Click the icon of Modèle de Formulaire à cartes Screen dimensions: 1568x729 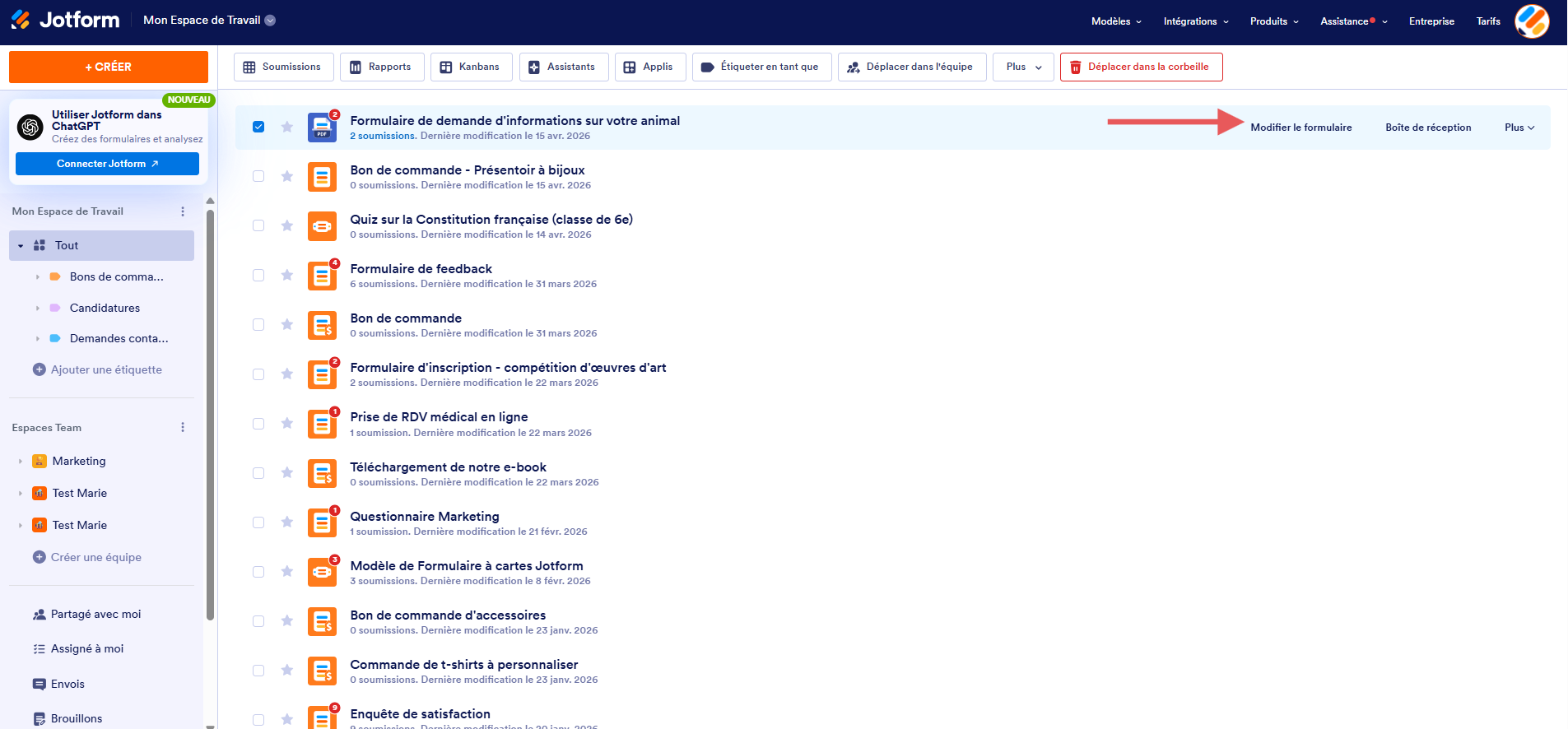[322, 572]
